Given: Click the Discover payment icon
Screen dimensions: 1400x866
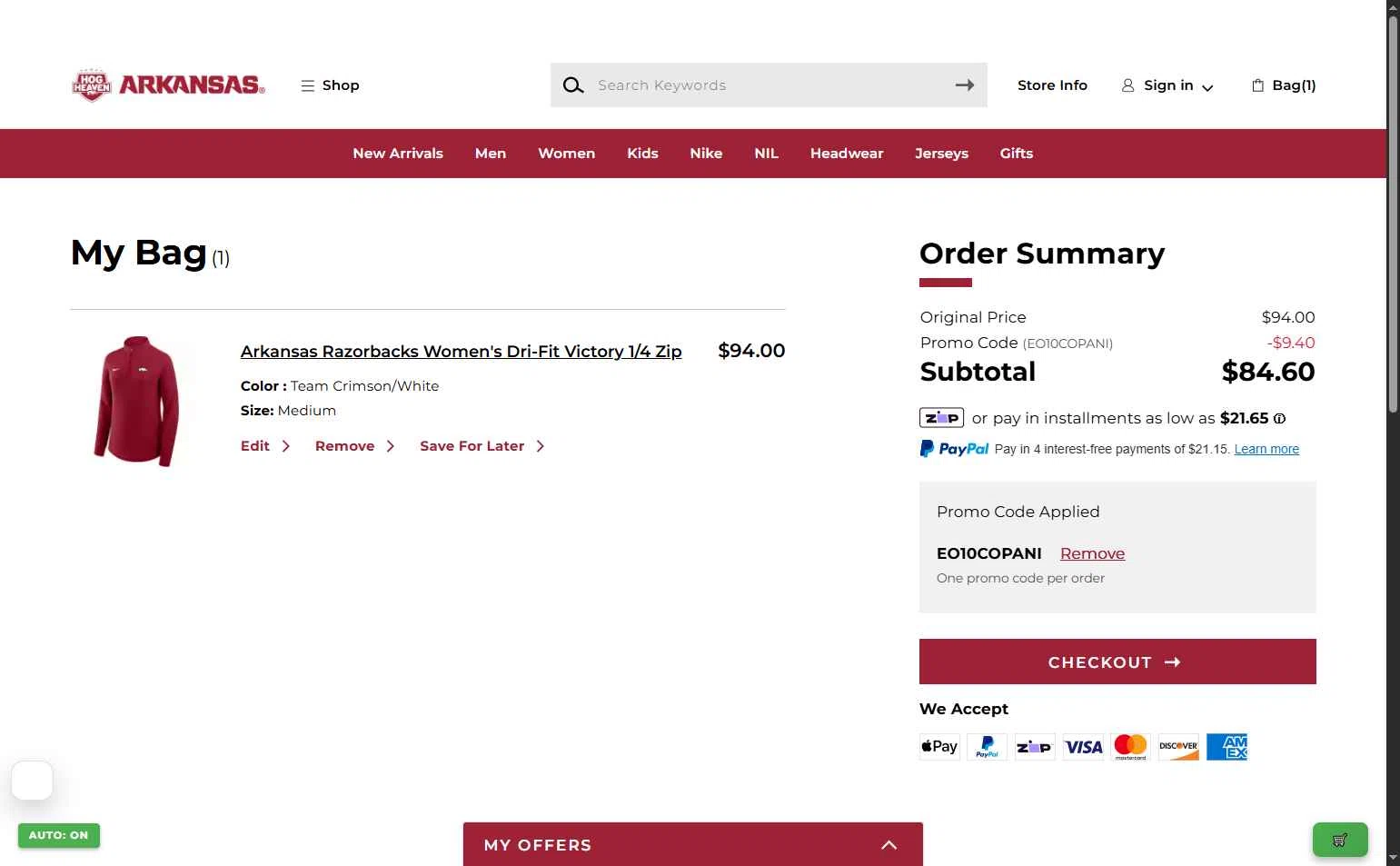Looking at the screenshot, I should point(1178,747).
